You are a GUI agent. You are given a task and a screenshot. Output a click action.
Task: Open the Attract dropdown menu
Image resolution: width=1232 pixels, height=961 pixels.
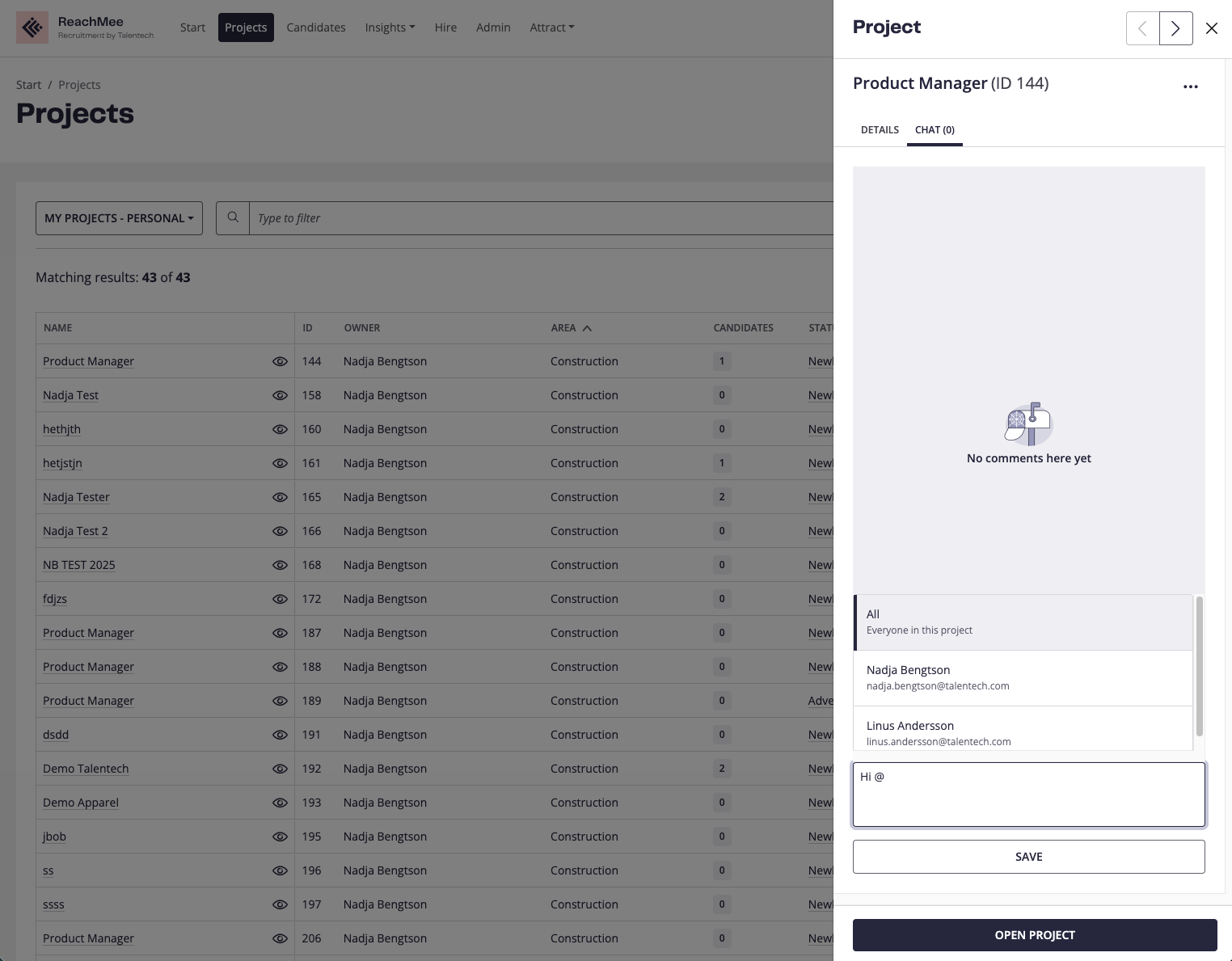551,27
